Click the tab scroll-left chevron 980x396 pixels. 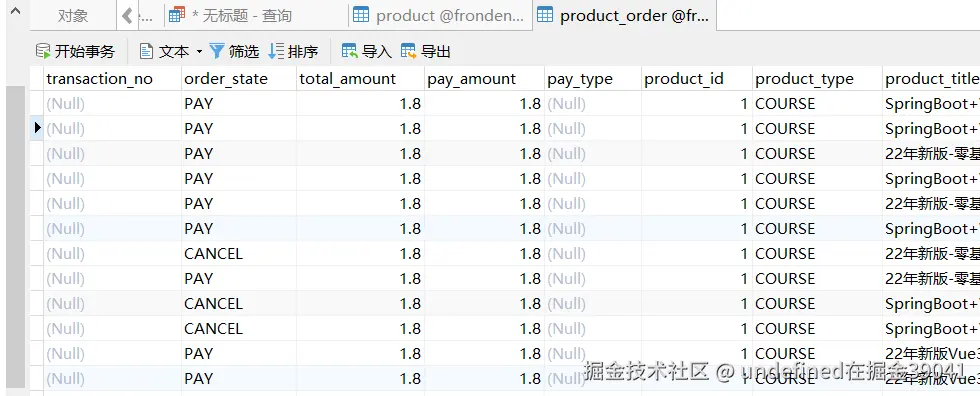pyautogui.click(x=127, y=16)
